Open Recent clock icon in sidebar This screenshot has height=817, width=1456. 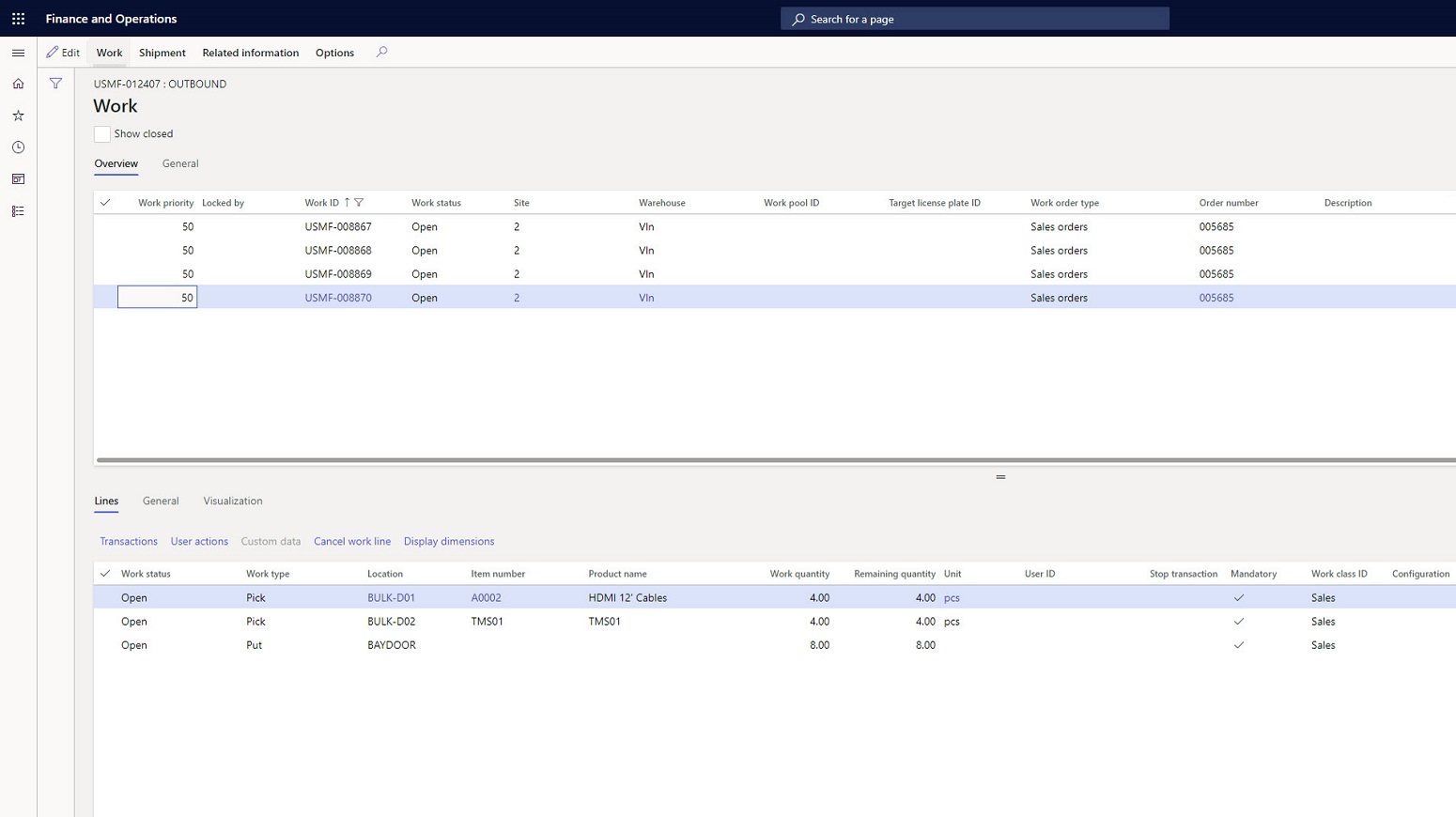point(18,147)
